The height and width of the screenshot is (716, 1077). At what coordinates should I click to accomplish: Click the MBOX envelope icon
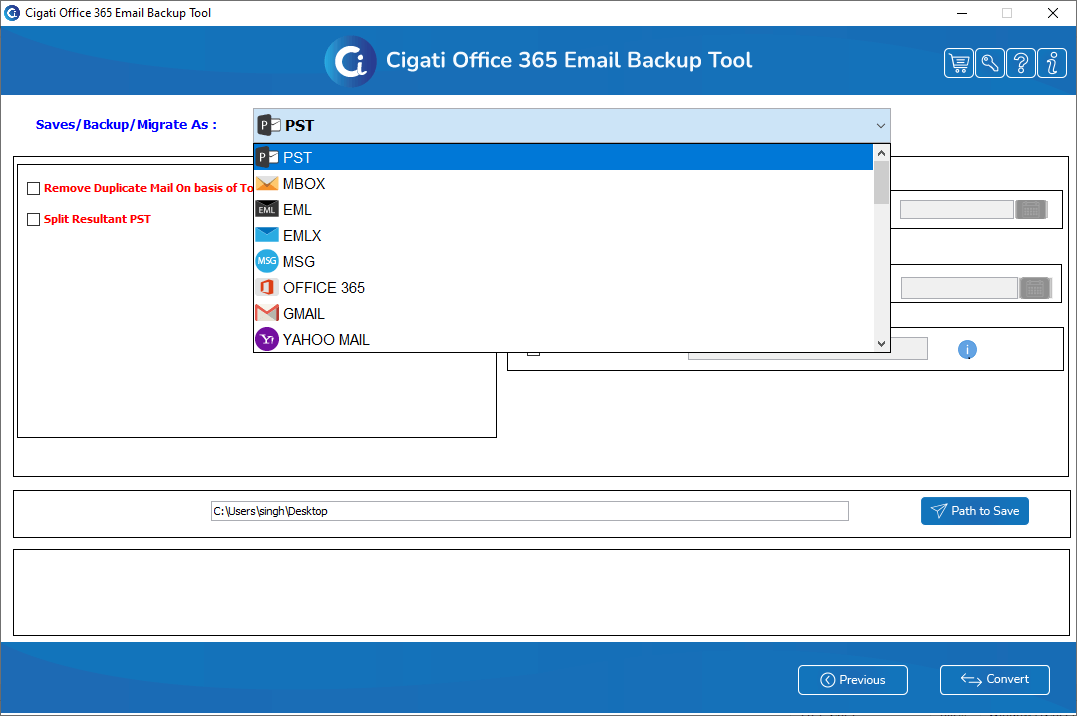point(267,183)
